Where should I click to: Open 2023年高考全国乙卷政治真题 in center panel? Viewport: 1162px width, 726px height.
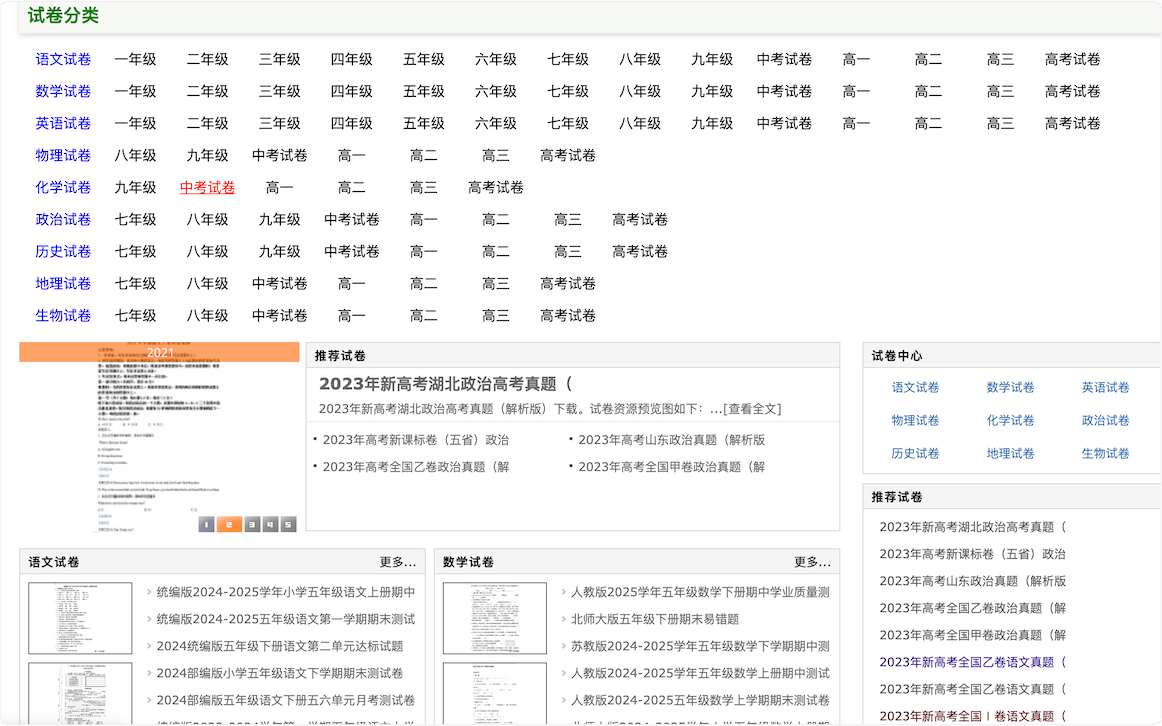(x=416, y=467)
